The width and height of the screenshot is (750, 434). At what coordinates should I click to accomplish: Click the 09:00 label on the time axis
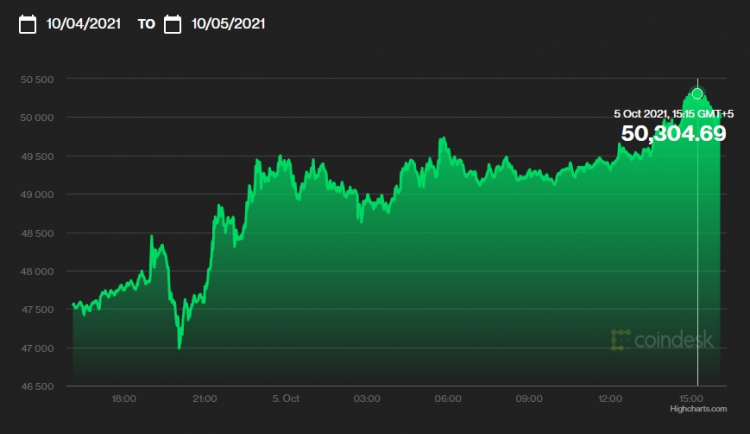click(x=531, y=399)
